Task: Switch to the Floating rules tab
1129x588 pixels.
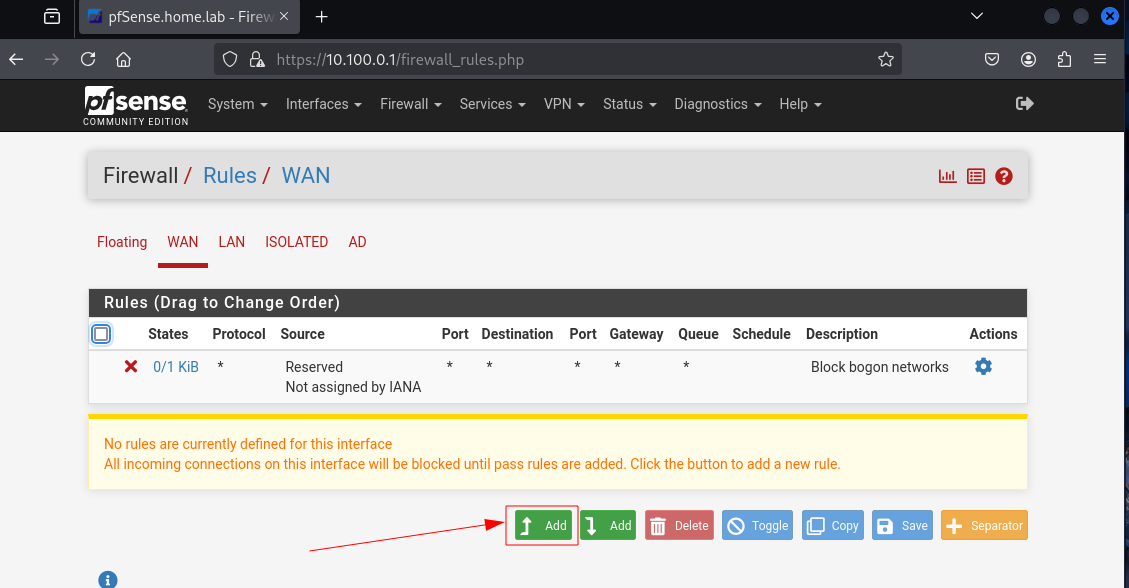Action: (x=122, y=243)
